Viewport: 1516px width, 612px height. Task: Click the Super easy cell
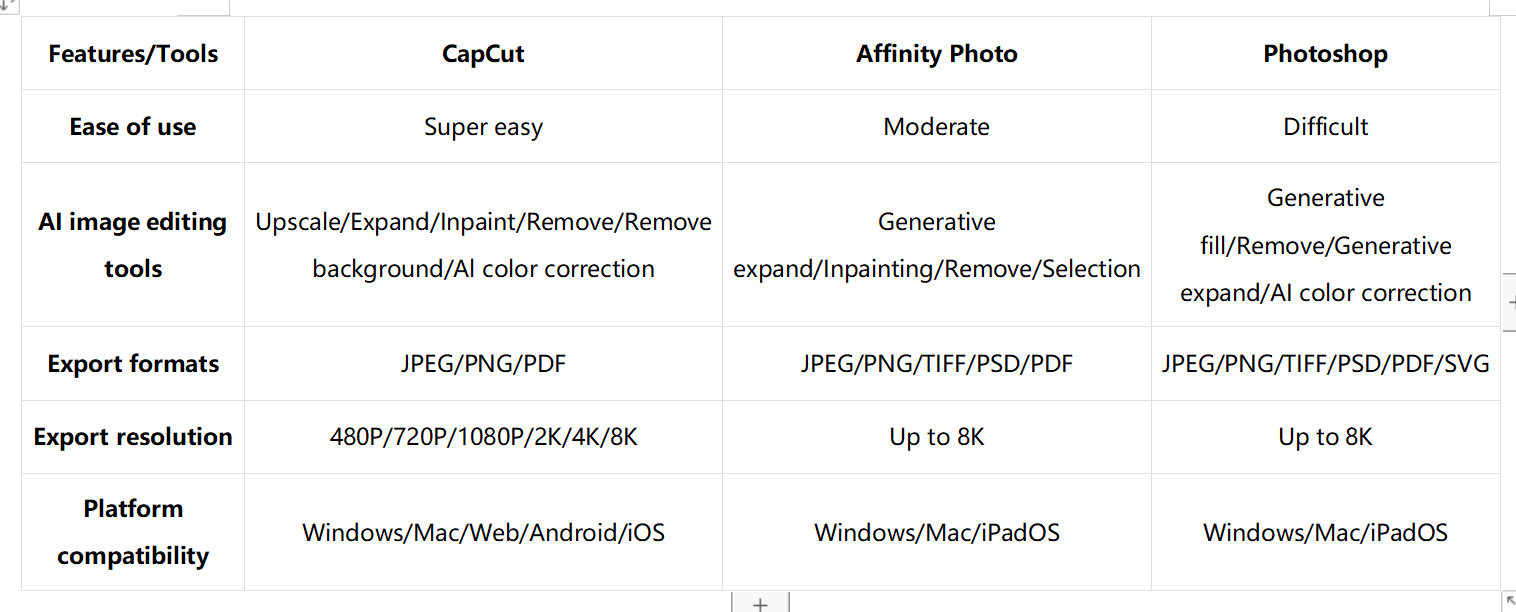pos(483,127)
